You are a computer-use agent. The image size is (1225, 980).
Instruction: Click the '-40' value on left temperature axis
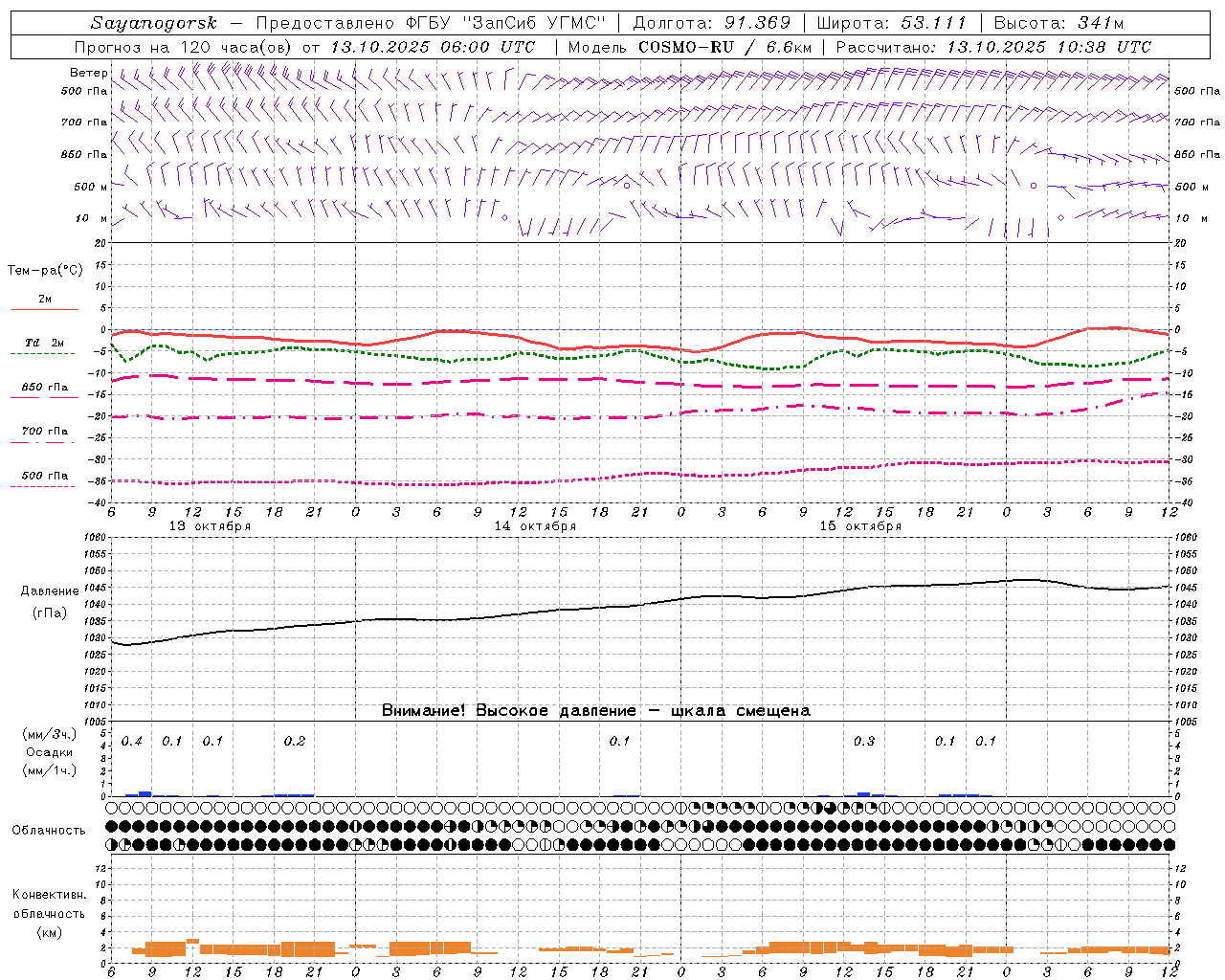coord(99,502)
